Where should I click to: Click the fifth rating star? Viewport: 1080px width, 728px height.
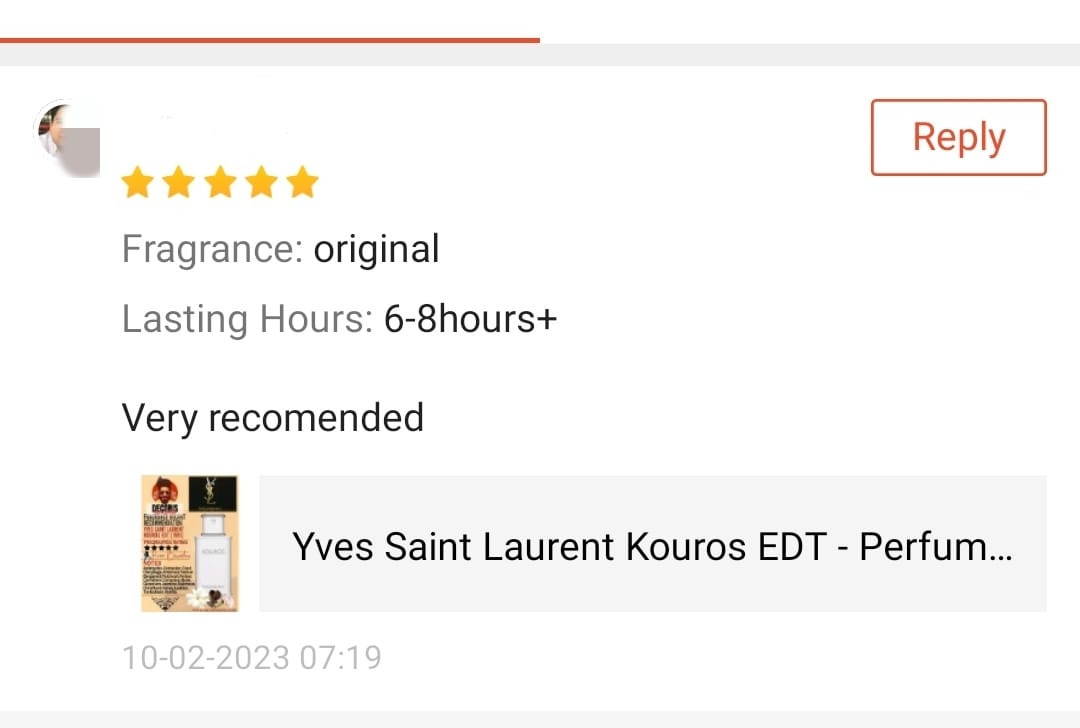pos(301,183)
